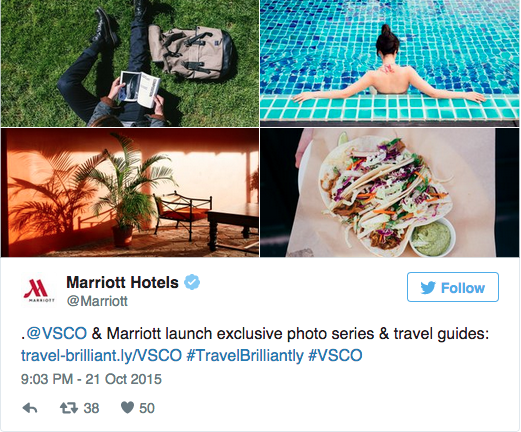521x432 pixels.
Task: View the tacos photo
Action: click(390, 193)
